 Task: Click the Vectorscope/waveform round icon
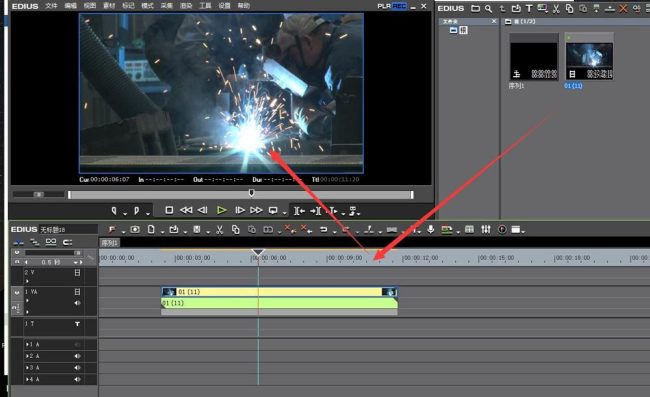coord(502,229)
